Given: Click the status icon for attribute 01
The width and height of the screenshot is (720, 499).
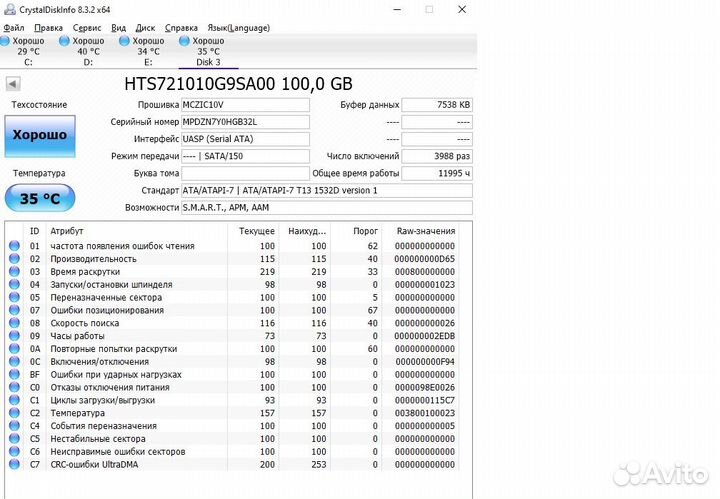Looking at the screenshot, I should 14,246.
